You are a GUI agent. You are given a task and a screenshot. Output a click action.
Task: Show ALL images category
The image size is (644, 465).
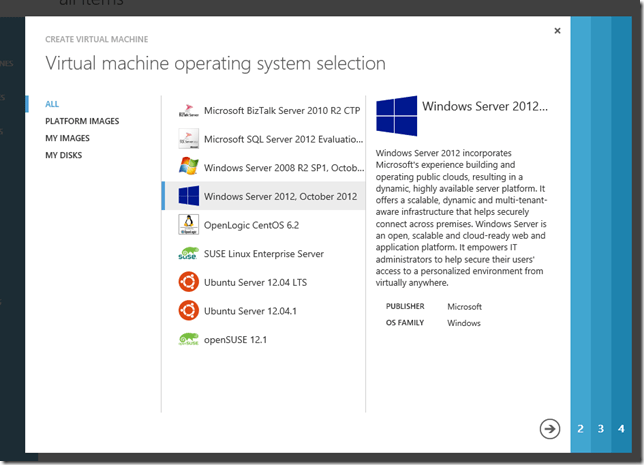[x=53, y=104]
